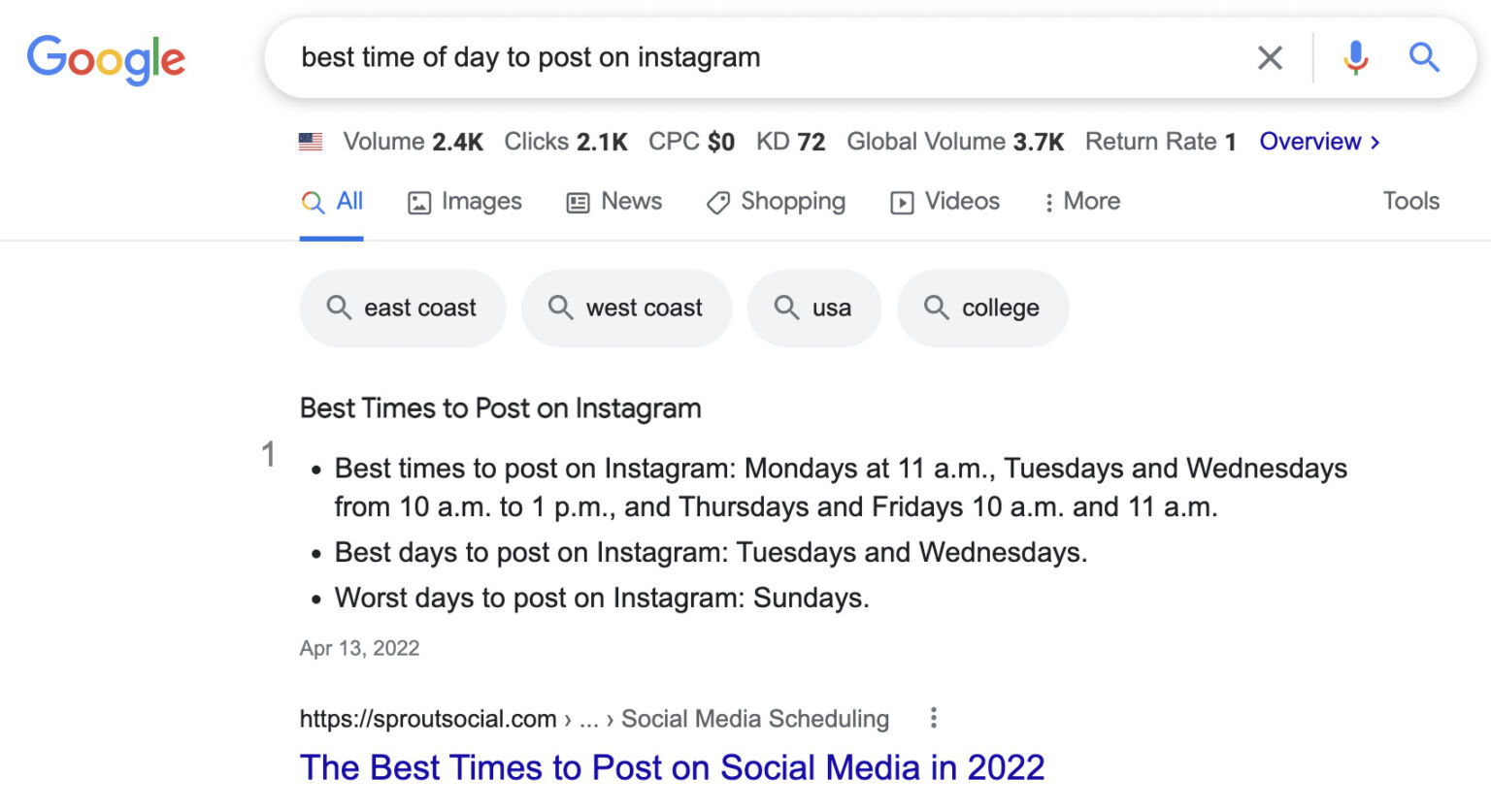The width and height of the screenshot is (1491, 812).
Task: Select the 'east coast' related search chip
Action: tap(402, 308)
